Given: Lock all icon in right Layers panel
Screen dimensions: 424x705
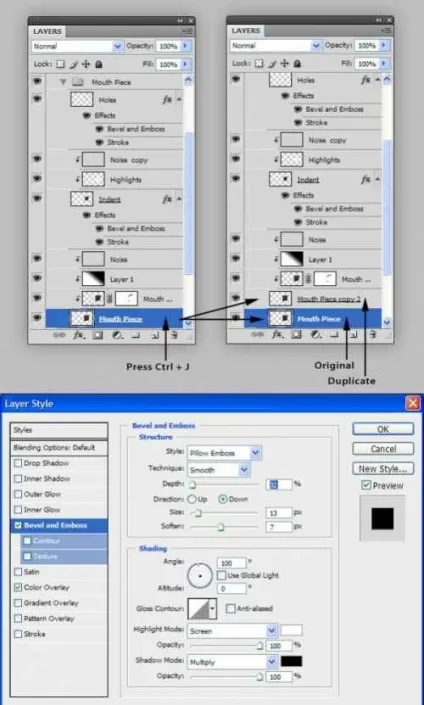Looking at the screenshot, I should coord(297,63).
